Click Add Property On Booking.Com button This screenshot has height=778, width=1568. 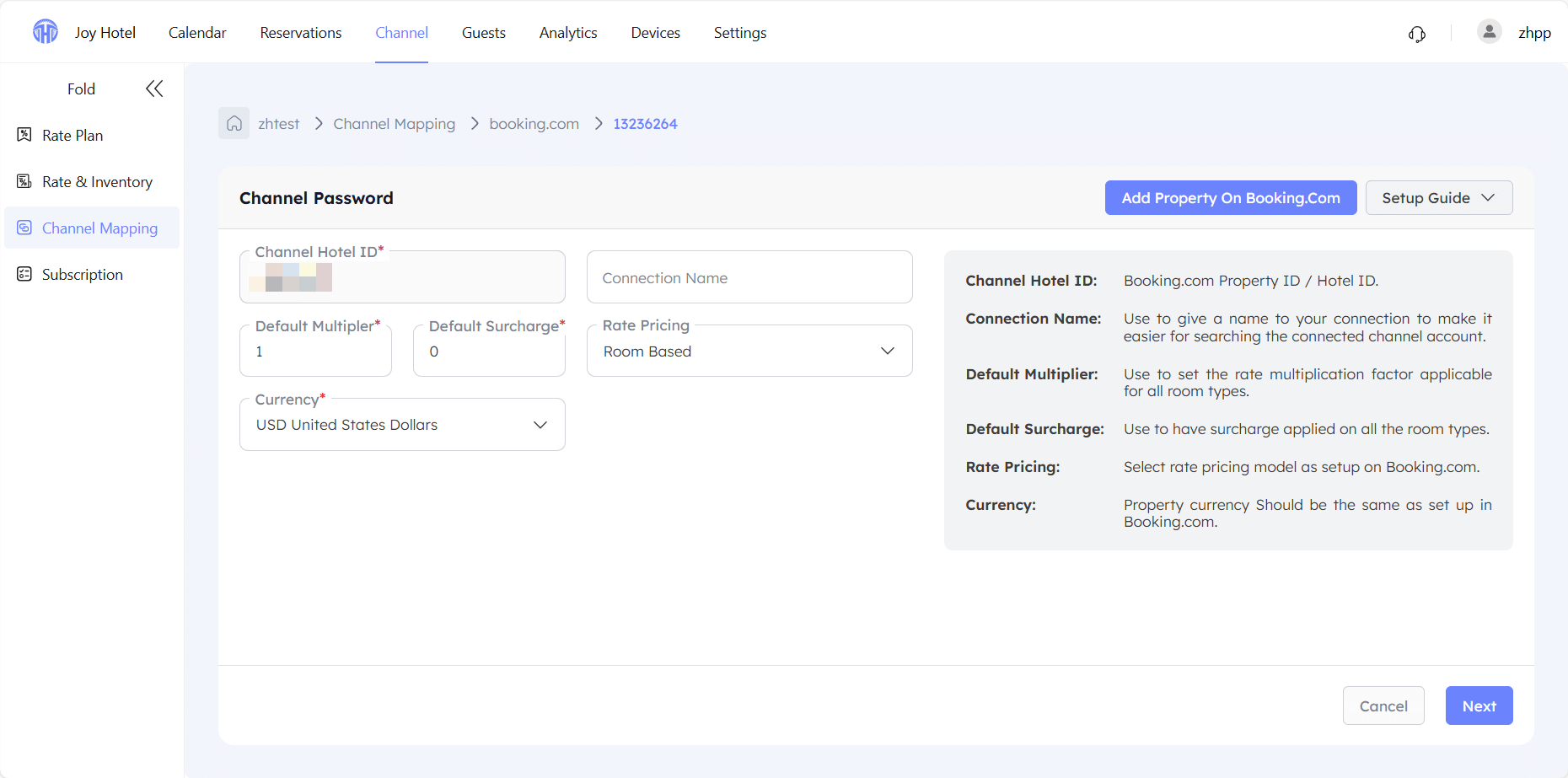point(1231,197)
